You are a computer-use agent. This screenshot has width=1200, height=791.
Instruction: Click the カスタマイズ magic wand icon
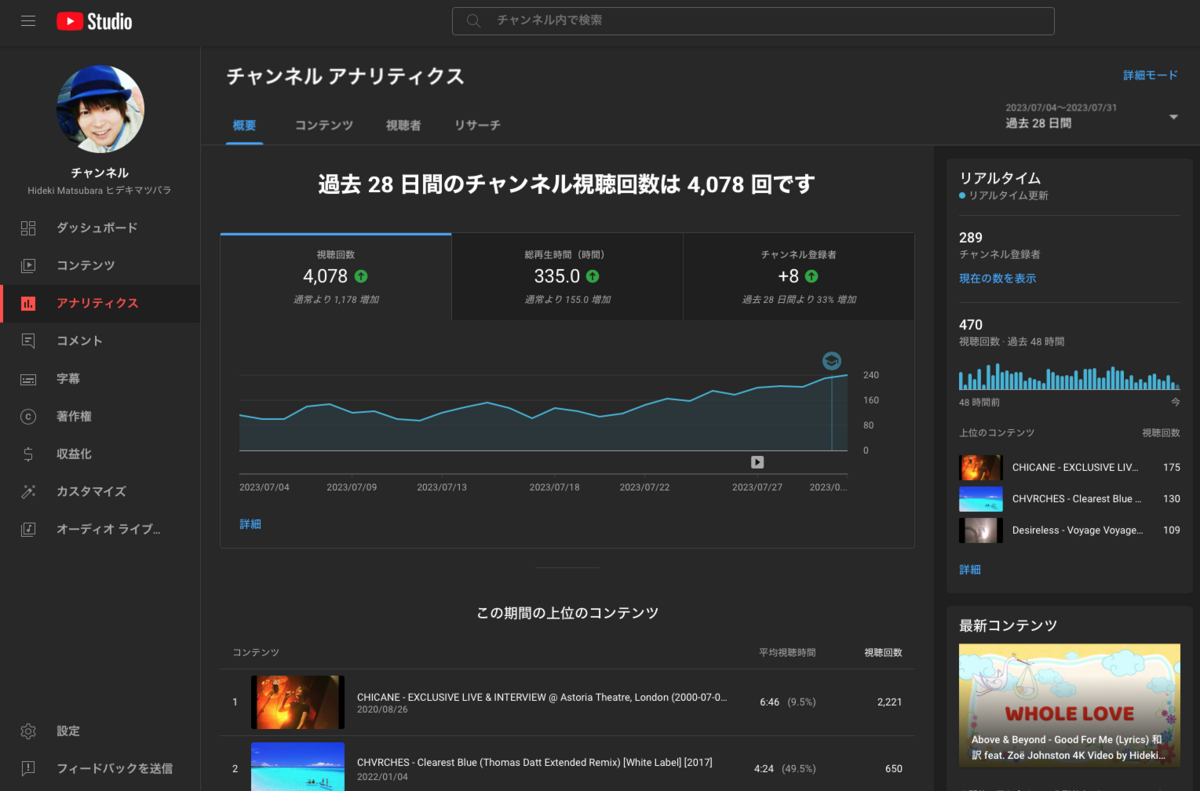28,492
